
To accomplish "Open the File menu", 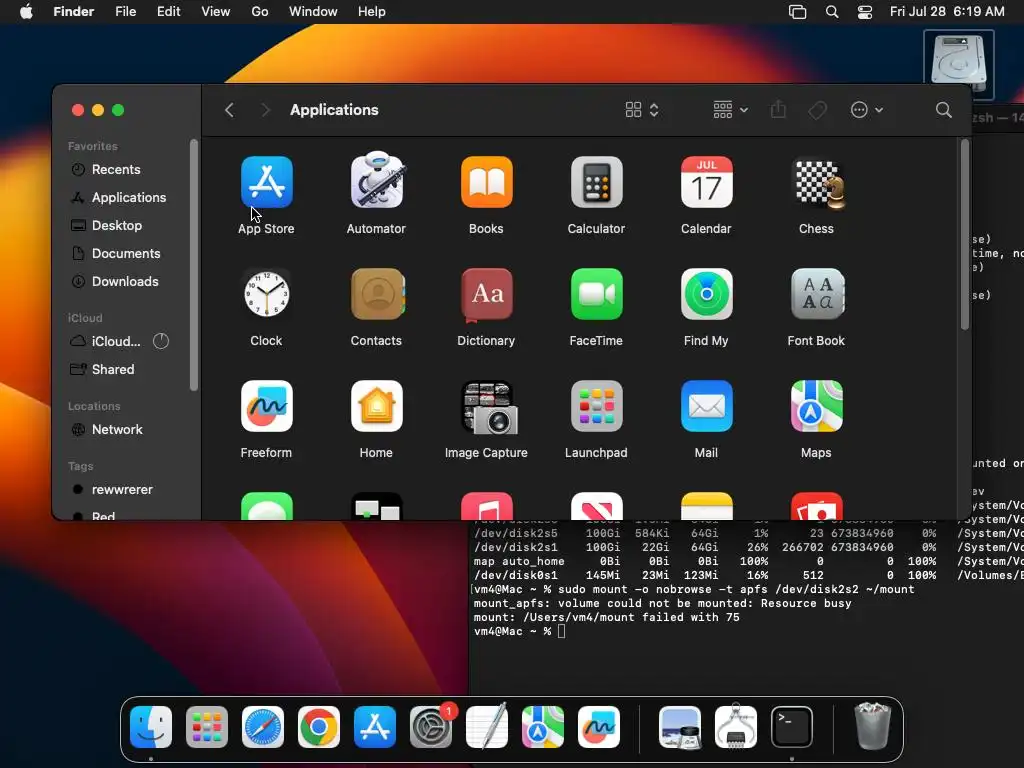I will 125,12.
